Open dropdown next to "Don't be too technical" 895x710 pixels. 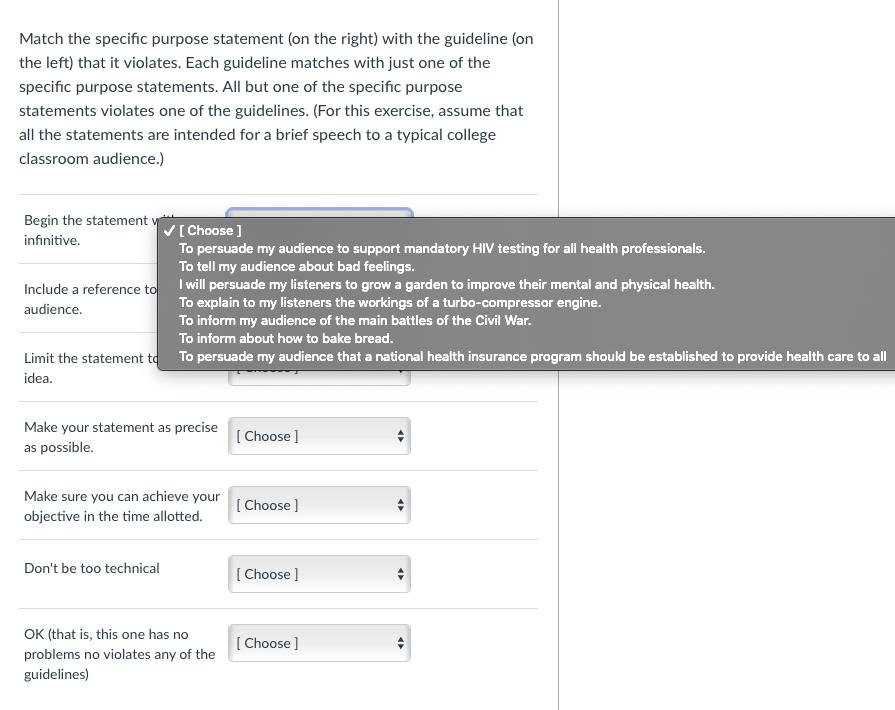pos(318,574)
